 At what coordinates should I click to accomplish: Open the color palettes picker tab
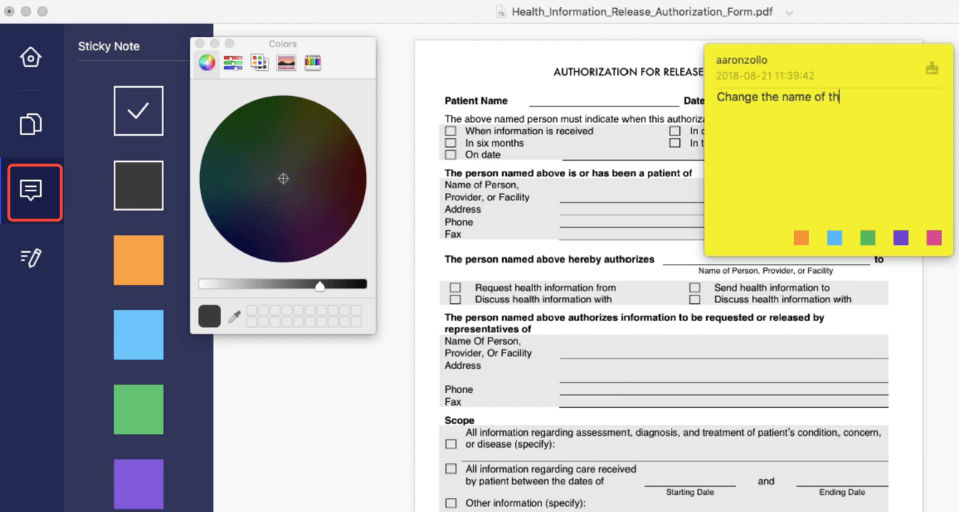tap(259, 63)
